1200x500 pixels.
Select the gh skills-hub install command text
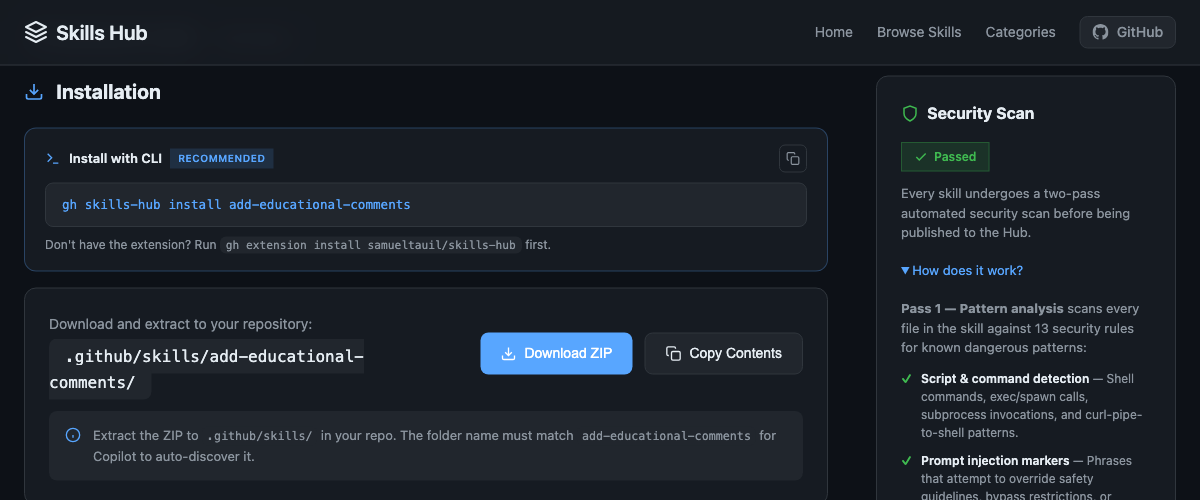tap(236, 204)
